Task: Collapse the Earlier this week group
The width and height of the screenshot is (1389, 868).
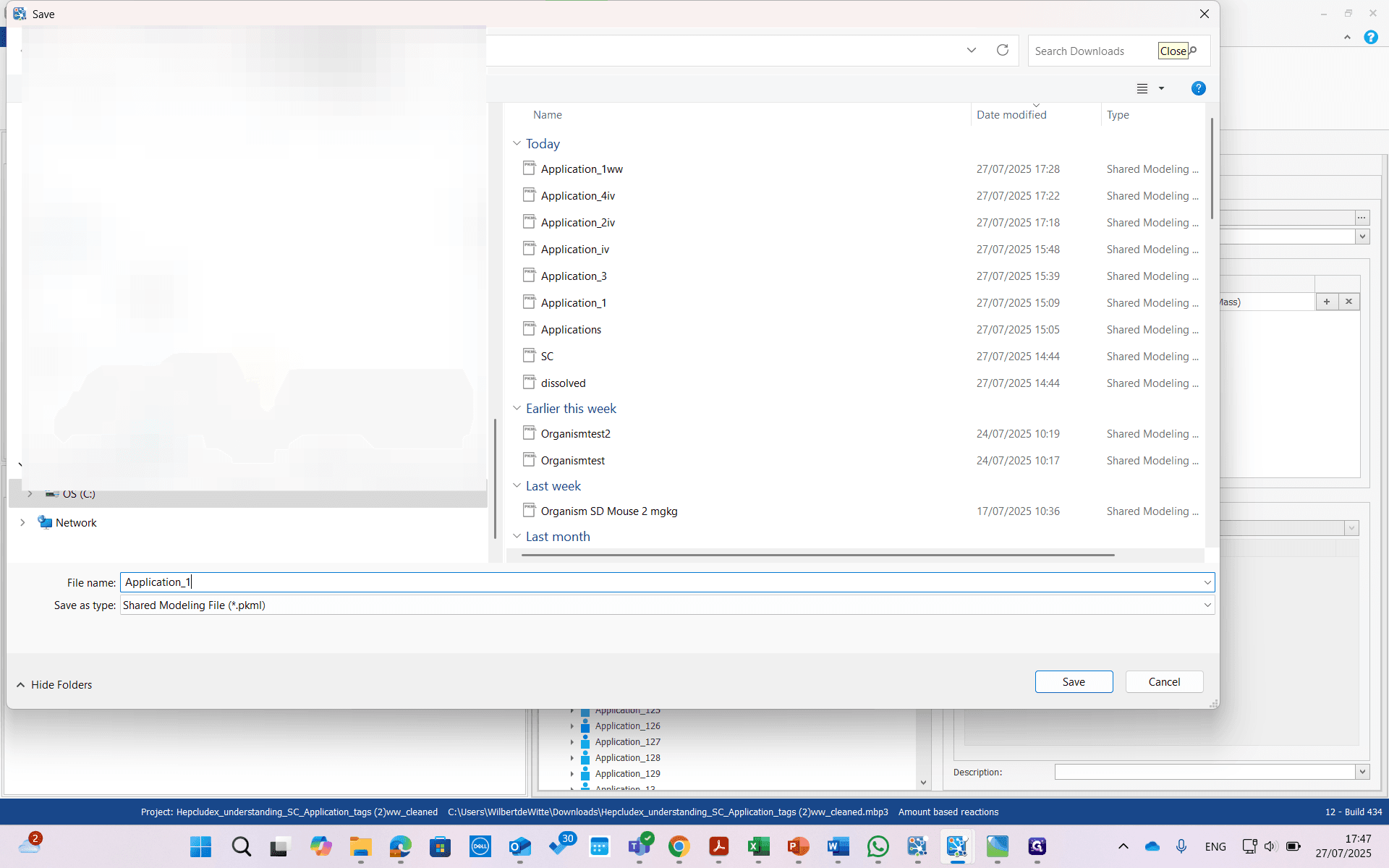Action: pos(517,408)
